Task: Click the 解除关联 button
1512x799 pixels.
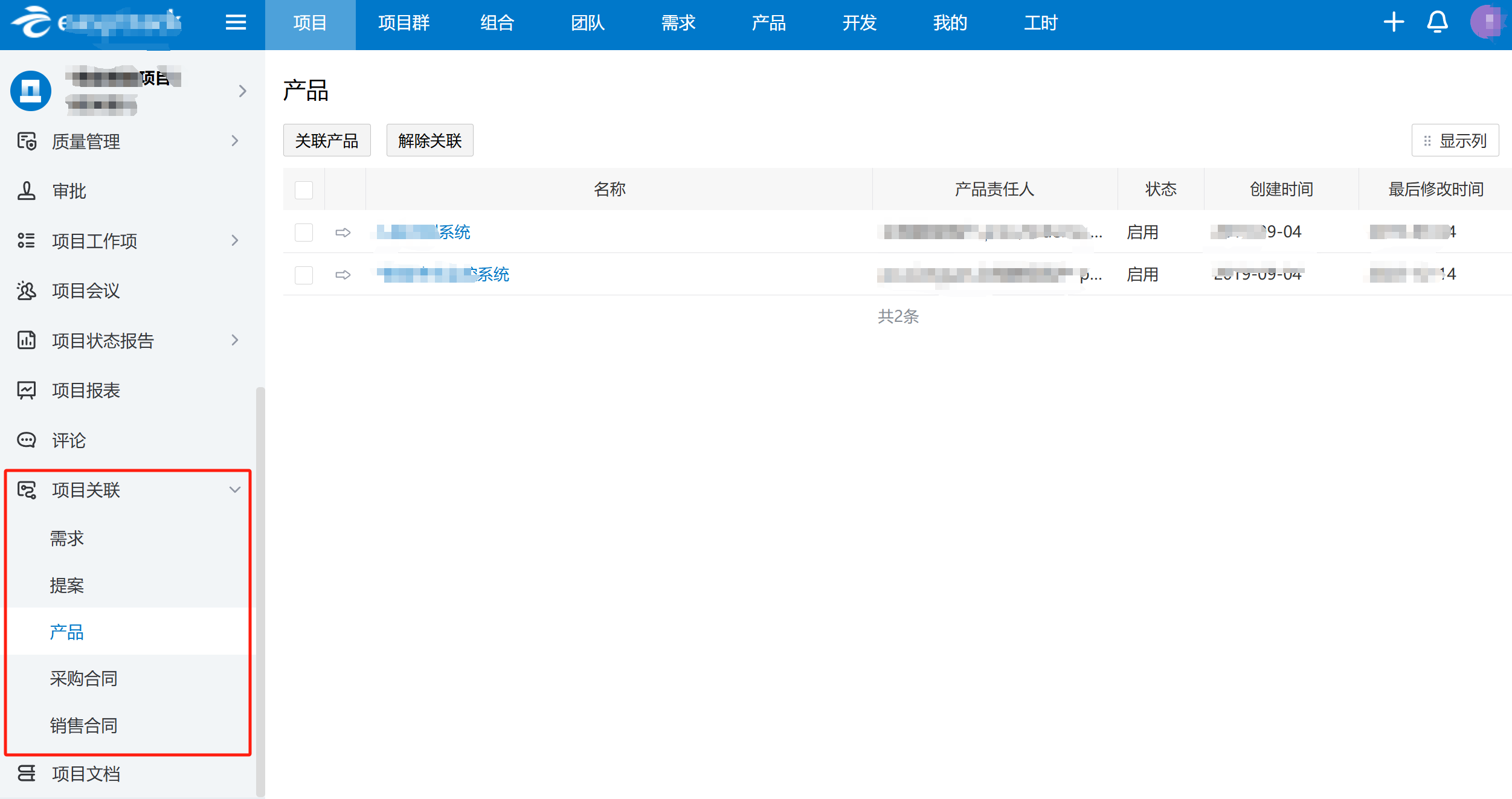Action: click(x=429, y=141)
